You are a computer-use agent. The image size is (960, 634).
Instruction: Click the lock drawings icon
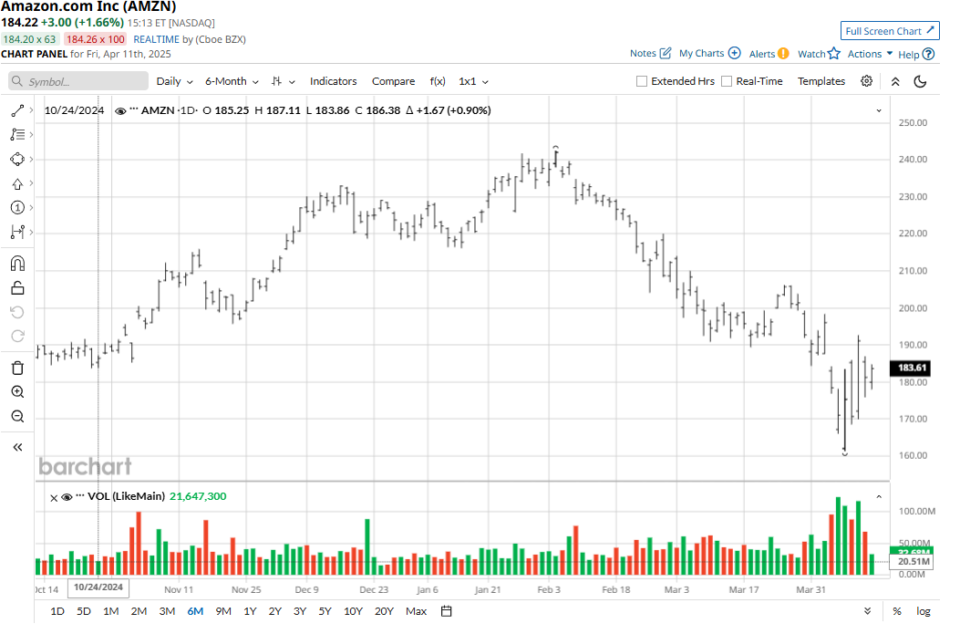(x=17, y=288)
